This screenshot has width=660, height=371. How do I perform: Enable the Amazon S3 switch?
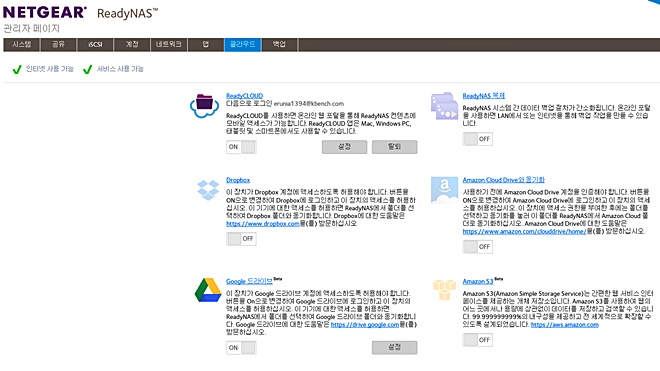[x=477, y=340]
